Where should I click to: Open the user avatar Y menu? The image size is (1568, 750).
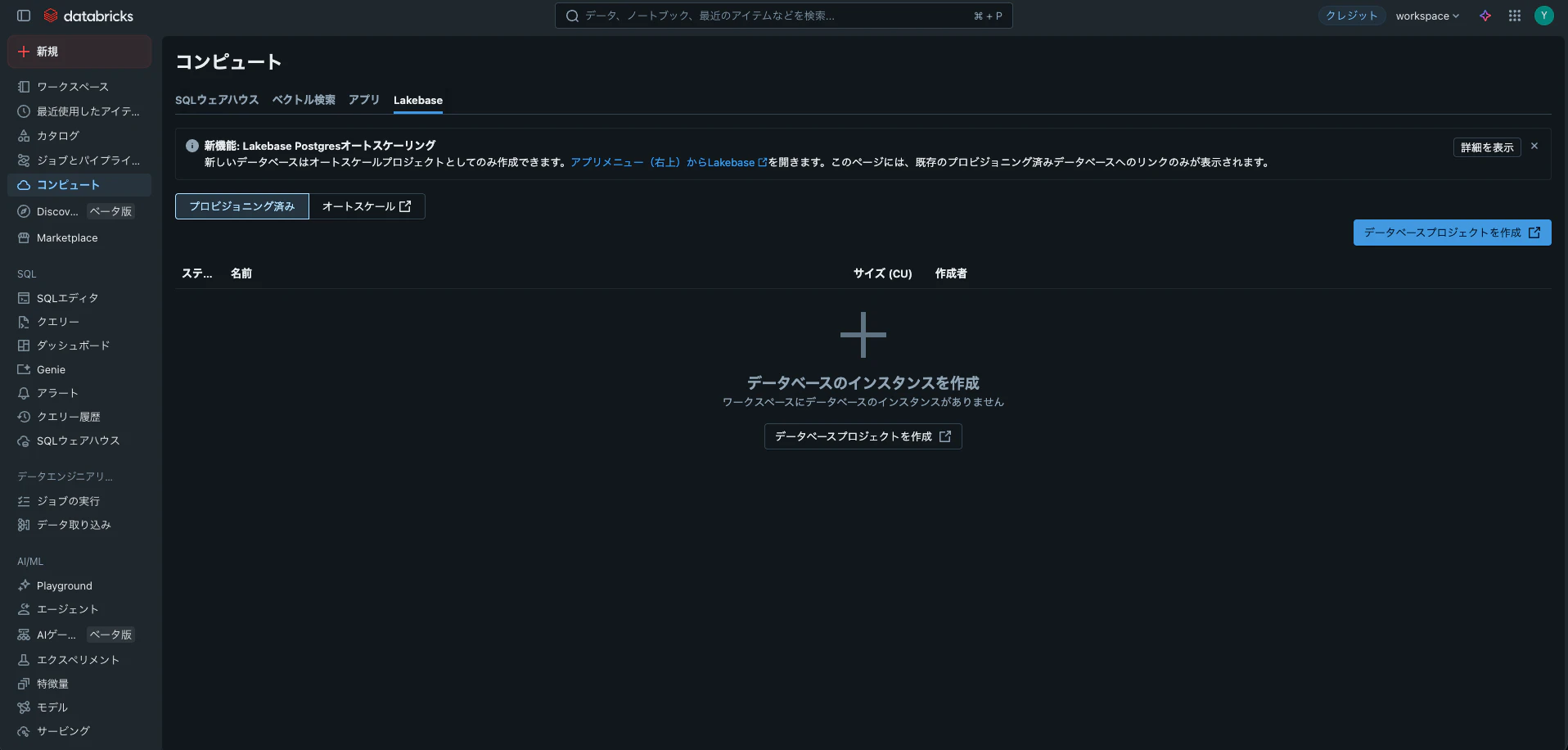(1544, 16)
